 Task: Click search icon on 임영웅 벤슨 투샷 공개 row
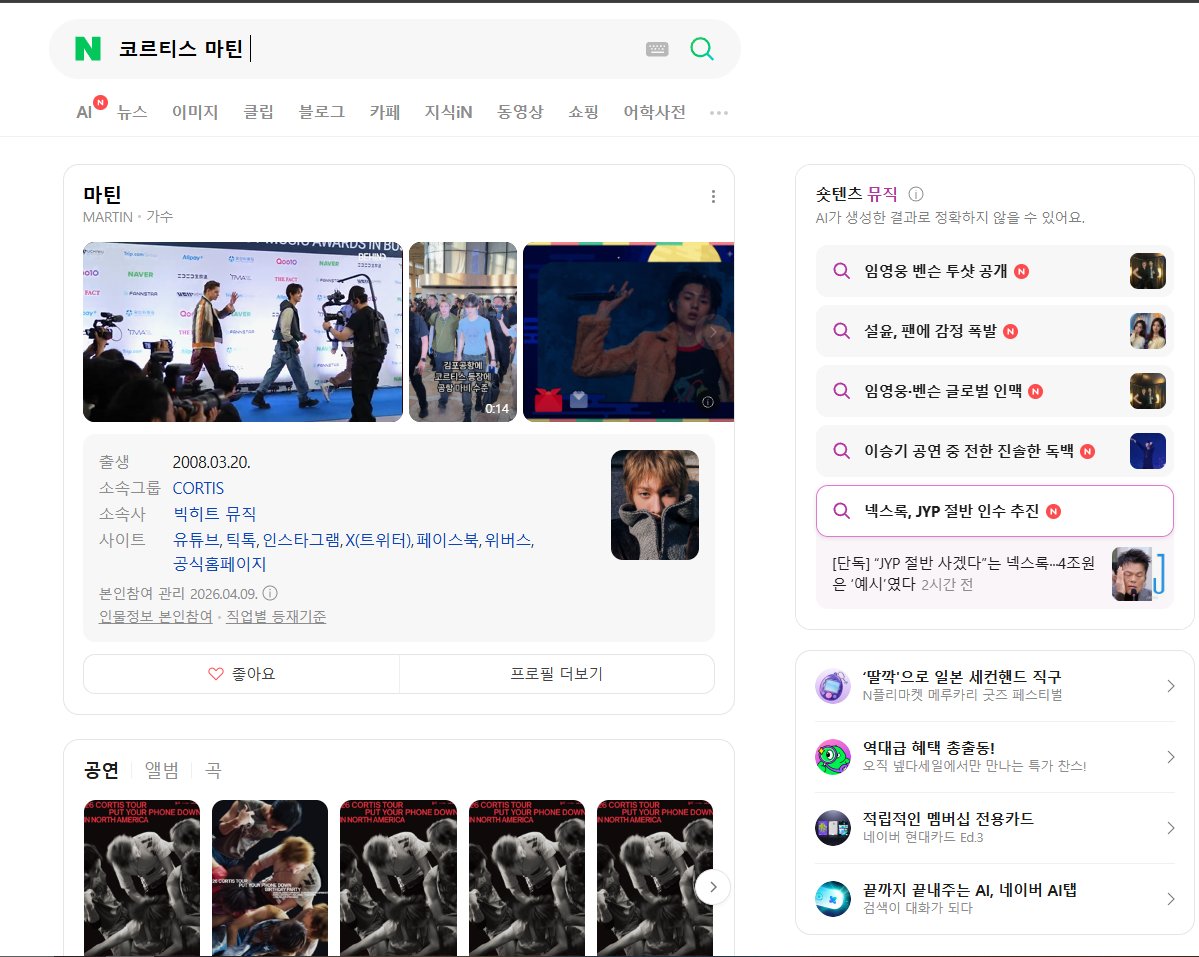pos(841,271)
